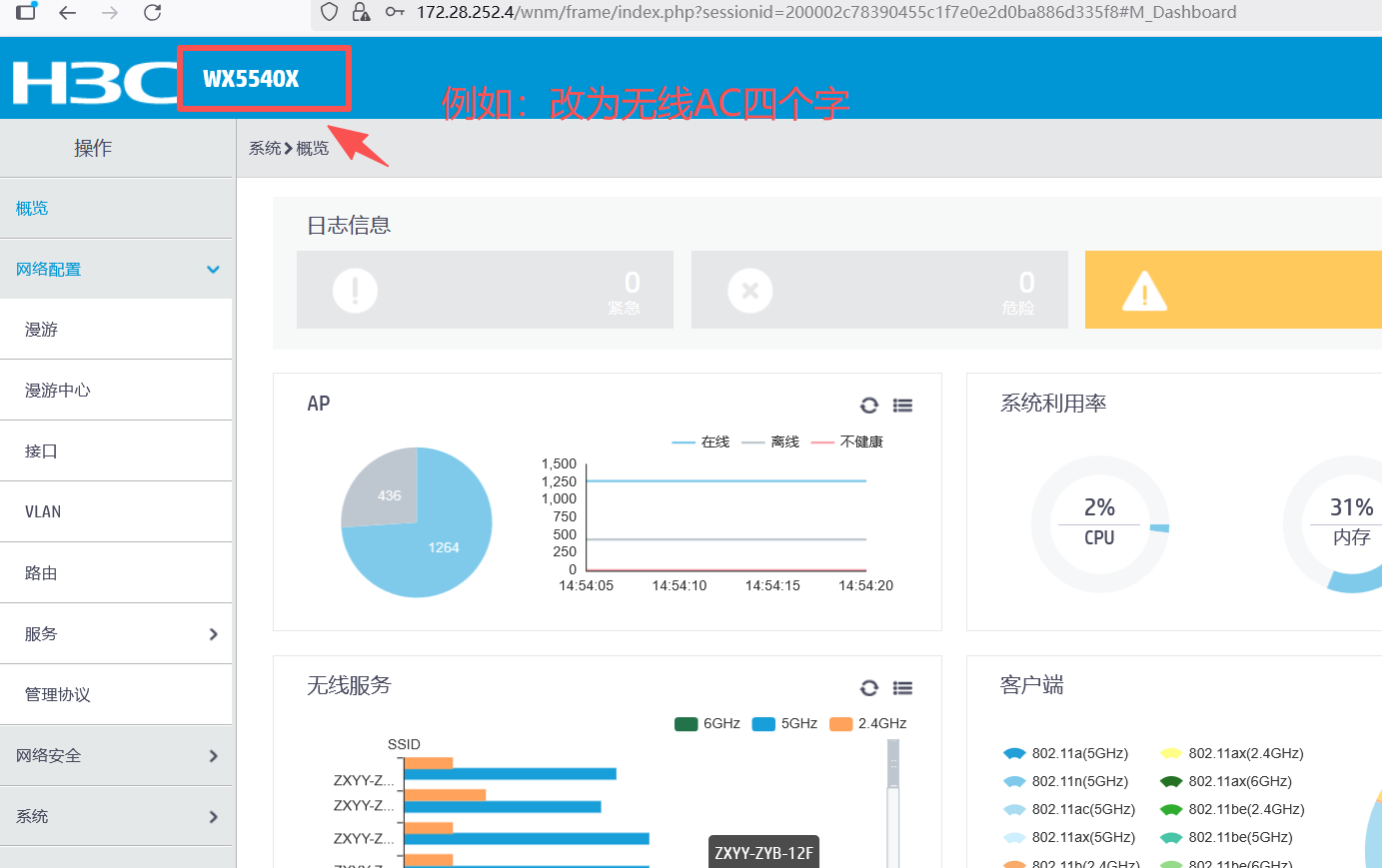The width and height of the screenshot is (1382, 868).
Task: Collapse the 网络配置 menu chevron
Action: pyautogui.click(x=213, y=270)
